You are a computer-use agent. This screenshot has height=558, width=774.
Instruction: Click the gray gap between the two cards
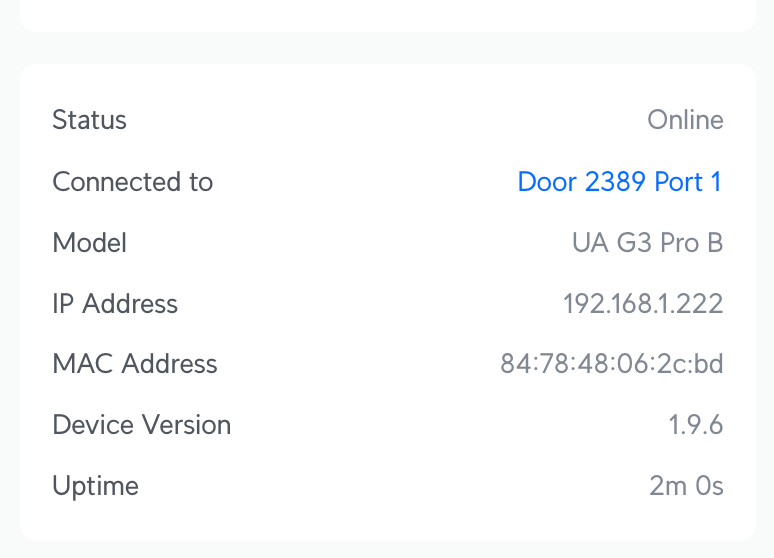[387, 48]
